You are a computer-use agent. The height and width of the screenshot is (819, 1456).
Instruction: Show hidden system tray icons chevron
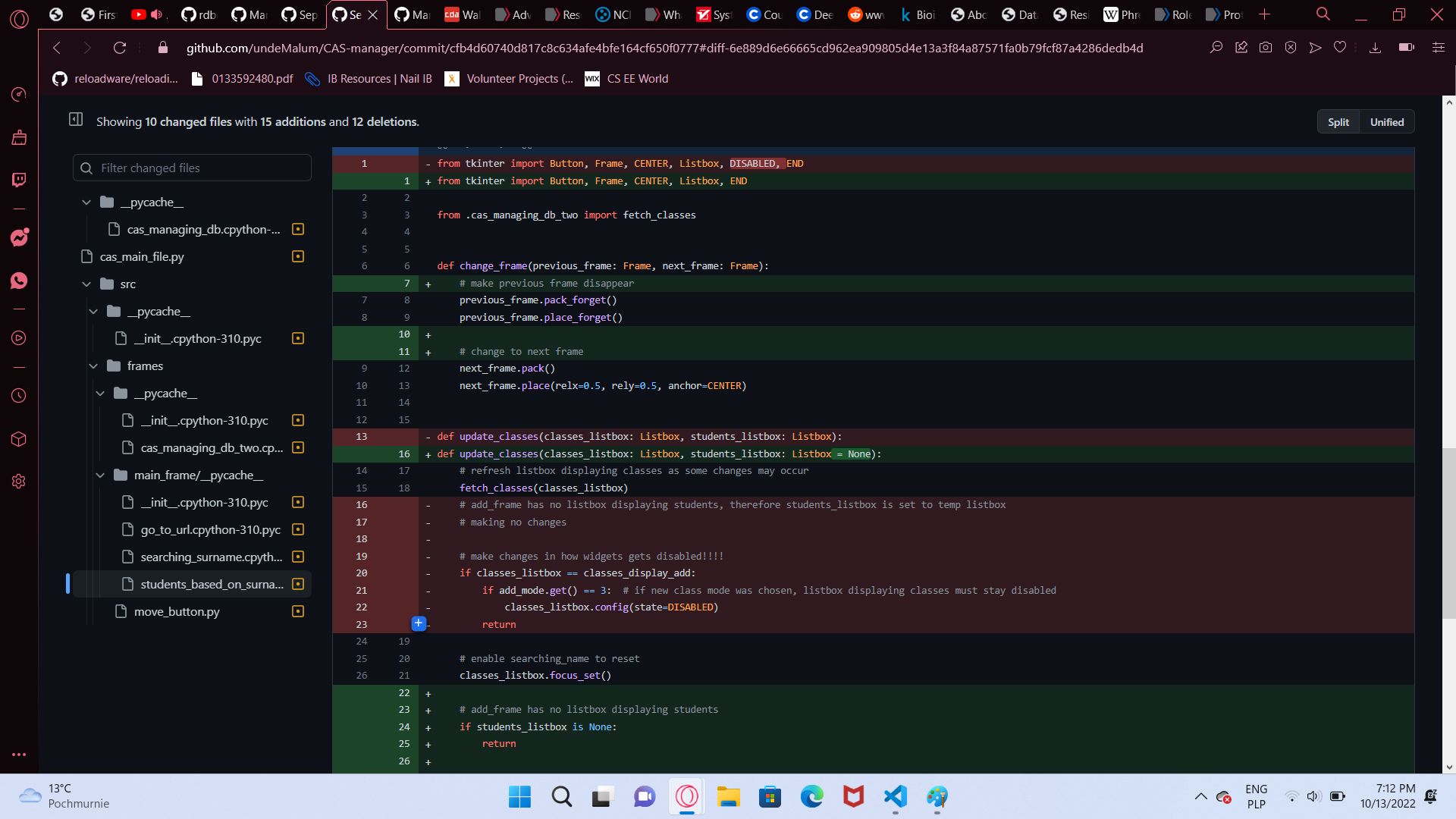click(x=1200, y=796)
